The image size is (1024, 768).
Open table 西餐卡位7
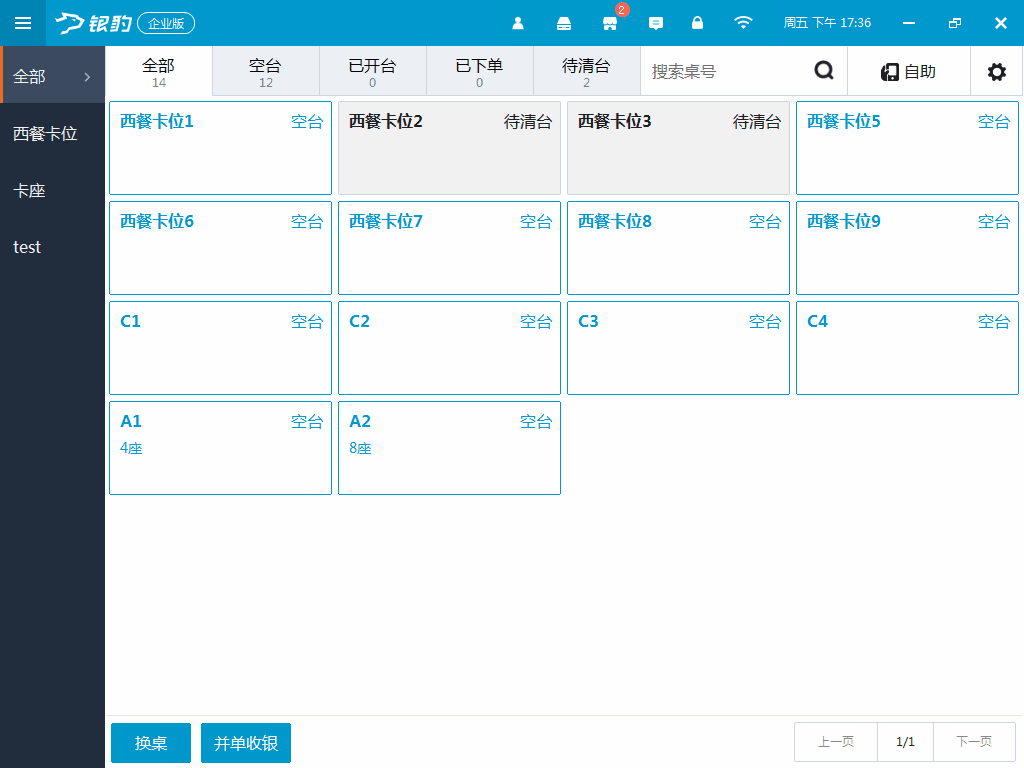click(x=449, y=248)
